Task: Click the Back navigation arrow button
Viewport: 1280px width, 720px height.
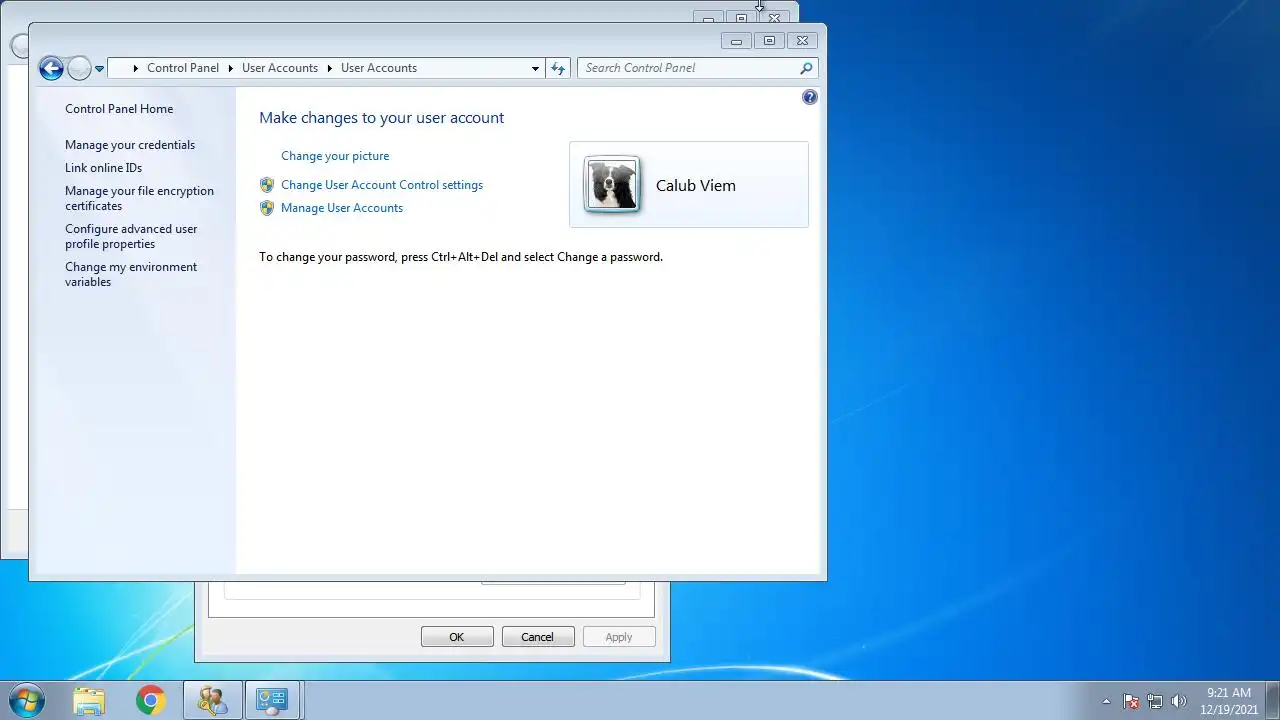Action: [51, 68]
